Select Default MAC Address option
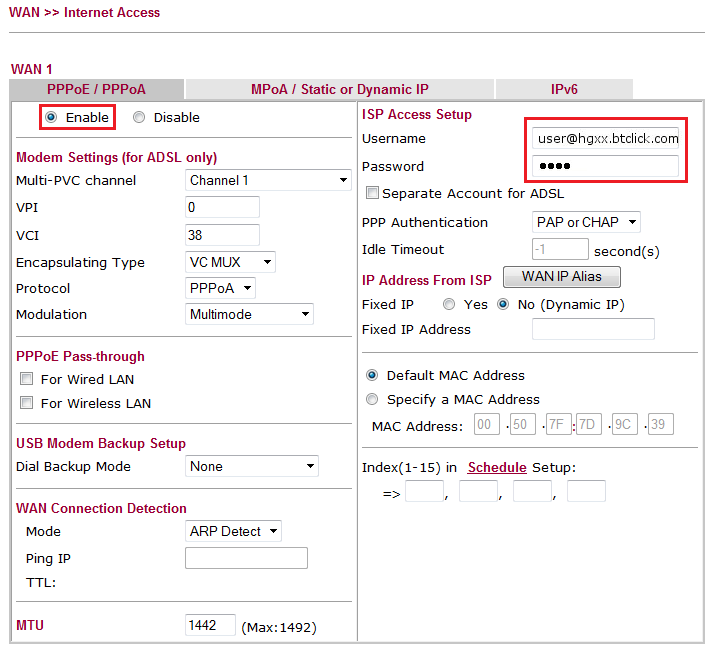 click(372, 375)
